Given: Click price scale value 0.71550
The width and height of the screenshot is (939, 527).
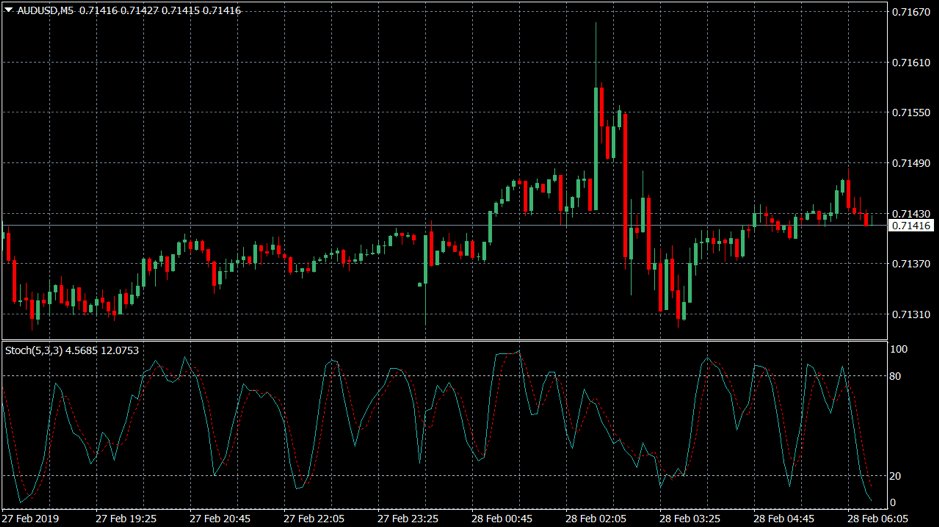Looking at the screenshot, I should tap(911, 113).
